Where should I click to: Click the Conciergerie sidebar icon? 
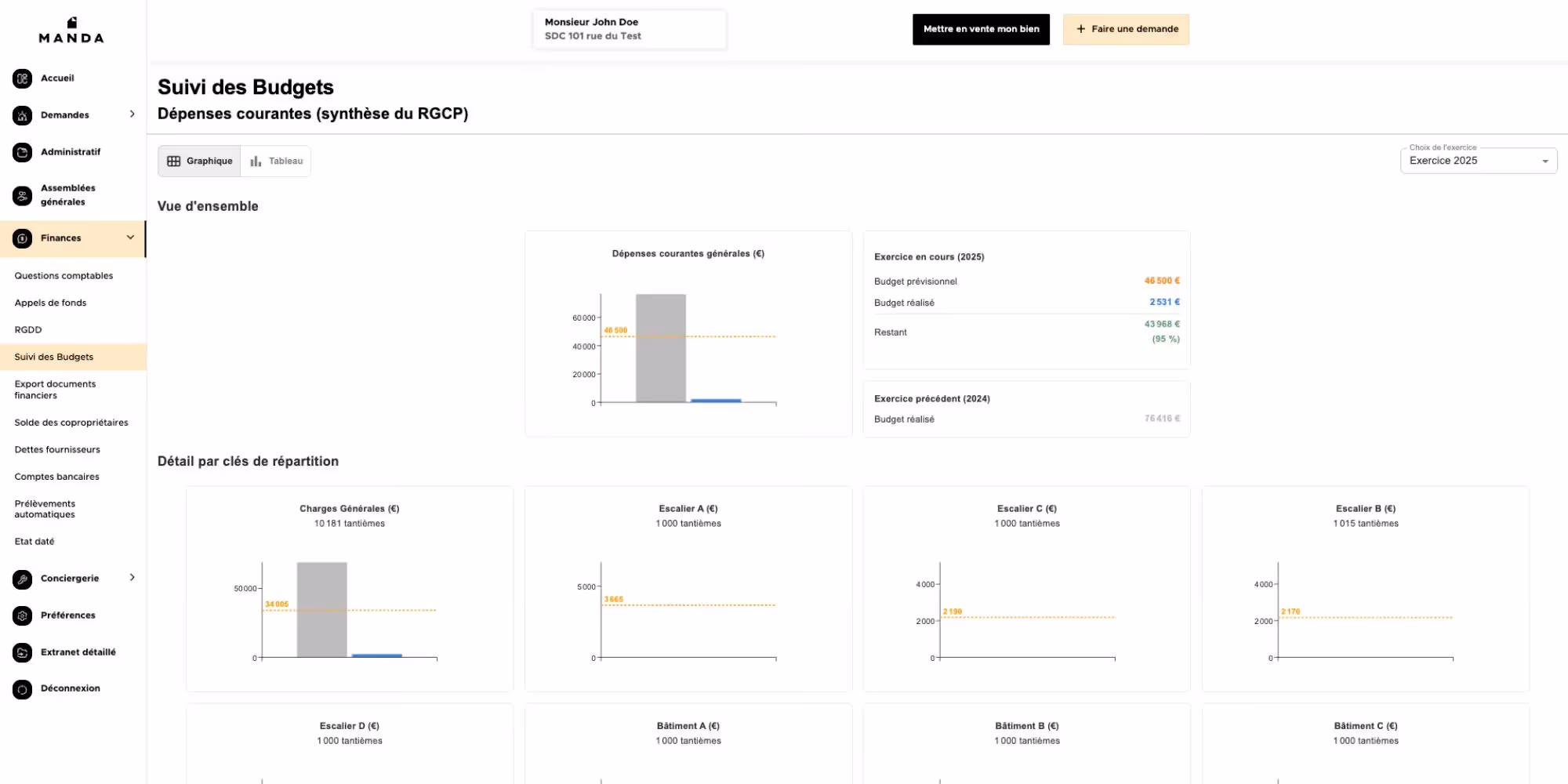pyautogui.click(x=23, y=579)
